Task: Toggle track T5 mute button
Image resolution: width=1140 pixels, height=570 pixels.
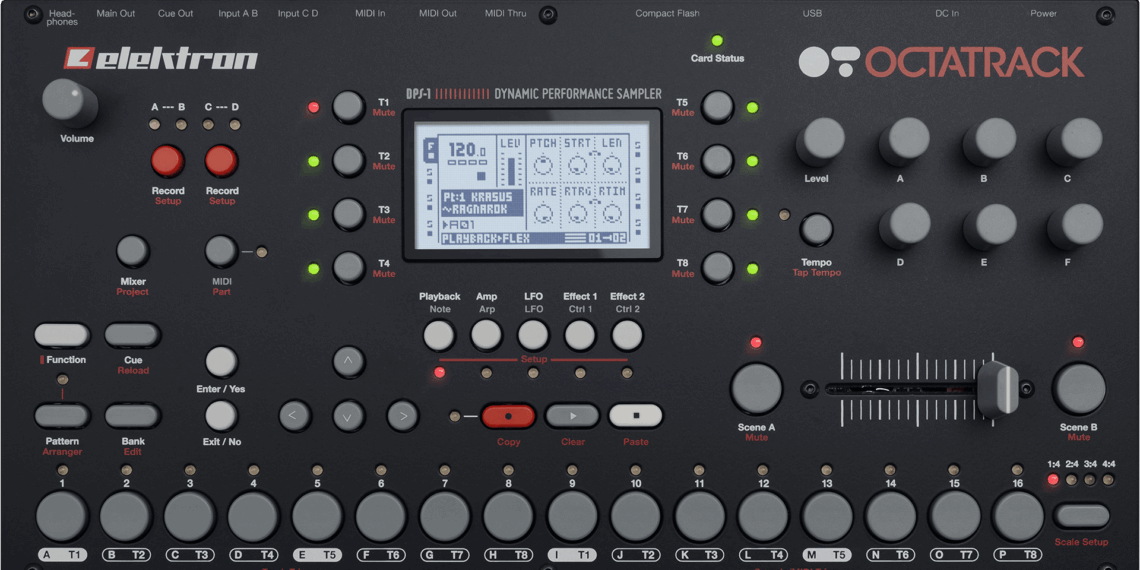Action: point(717,107)
